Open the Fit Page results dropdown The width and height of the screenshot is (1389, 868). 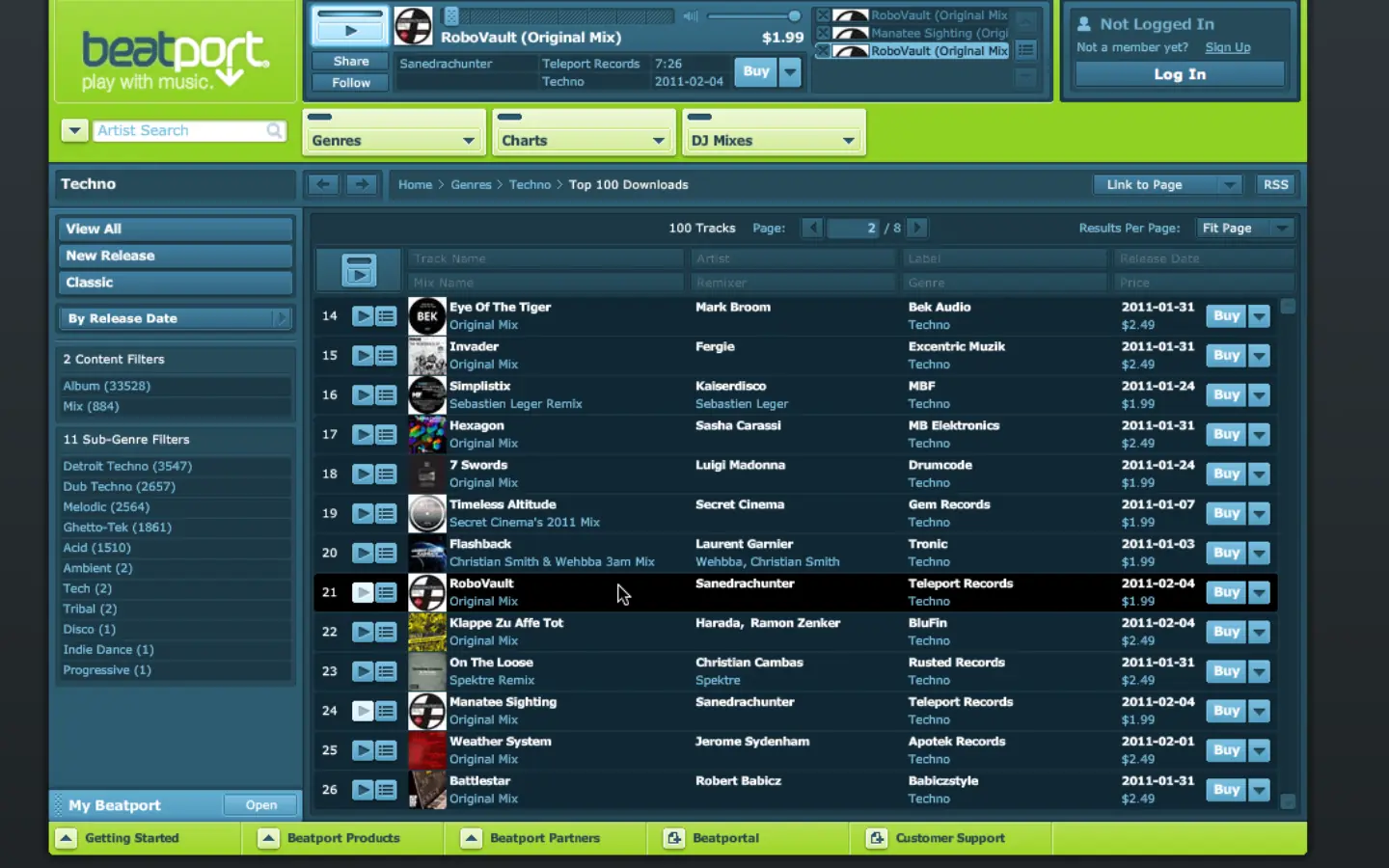pyautogui.click(x=1244, y=228)
